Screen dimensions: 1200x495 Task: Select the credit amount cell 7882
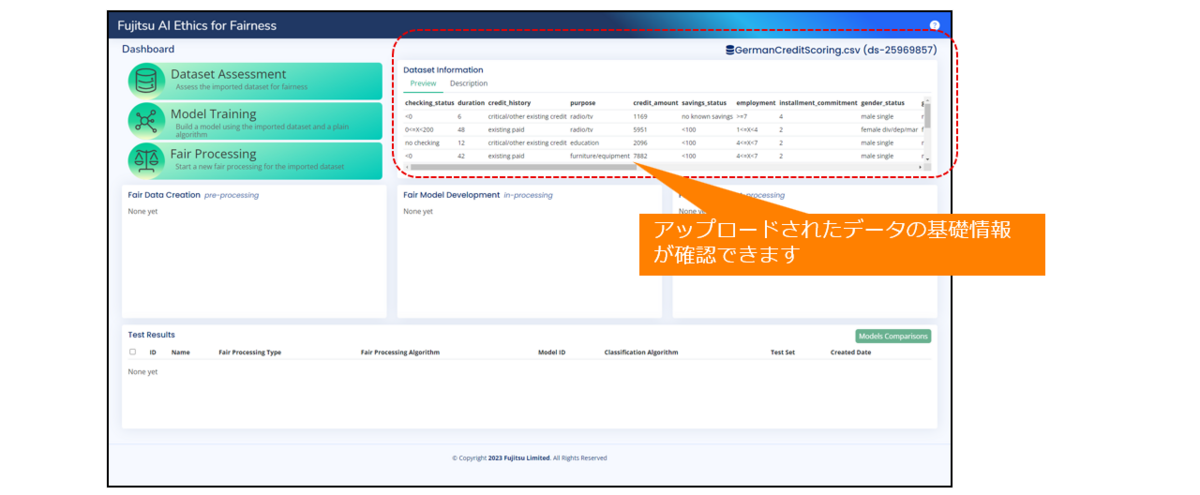[640, 156]
